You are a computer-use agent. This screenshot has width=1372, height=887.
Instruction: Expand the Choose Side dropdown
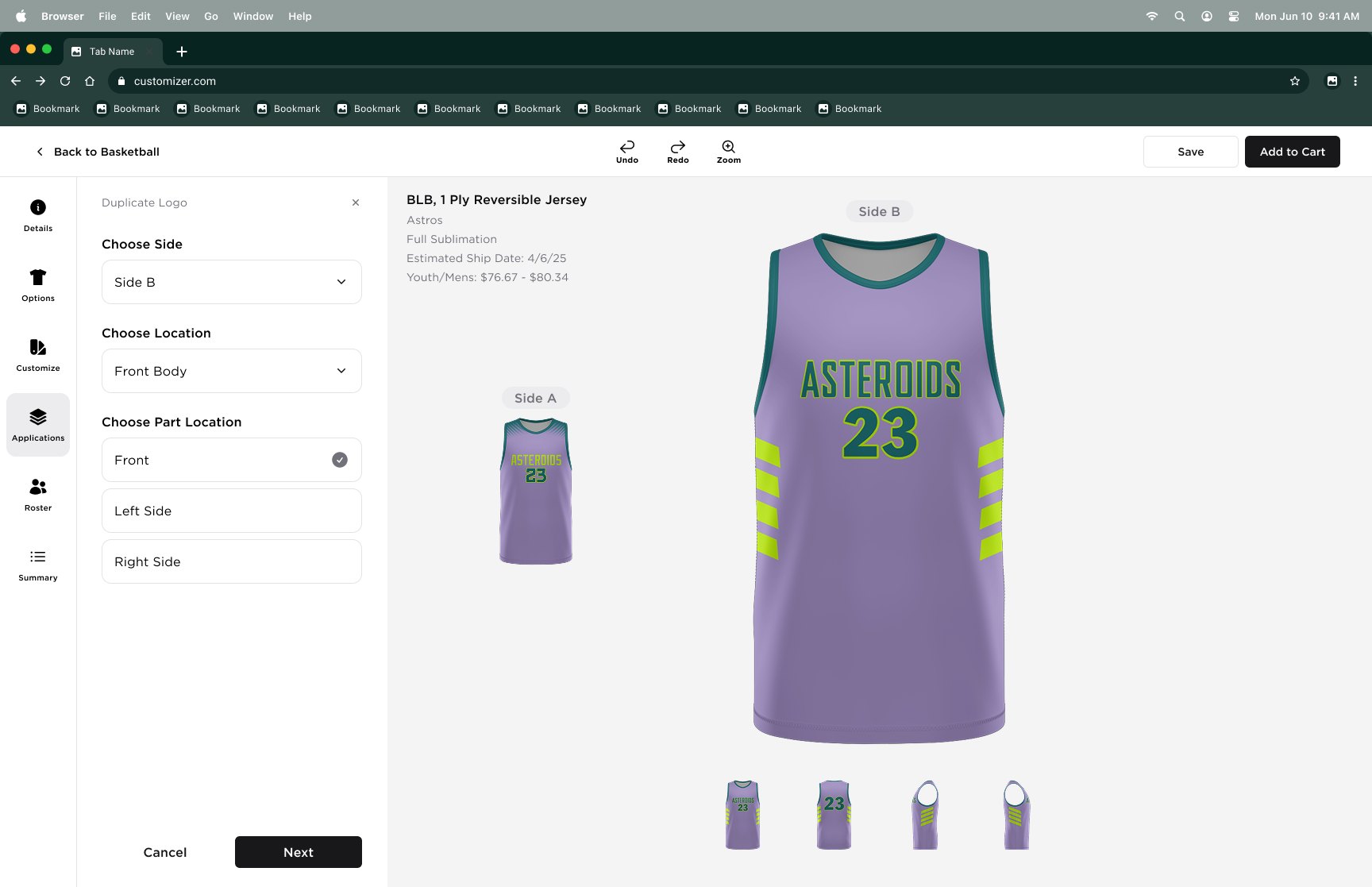(232, 282)
